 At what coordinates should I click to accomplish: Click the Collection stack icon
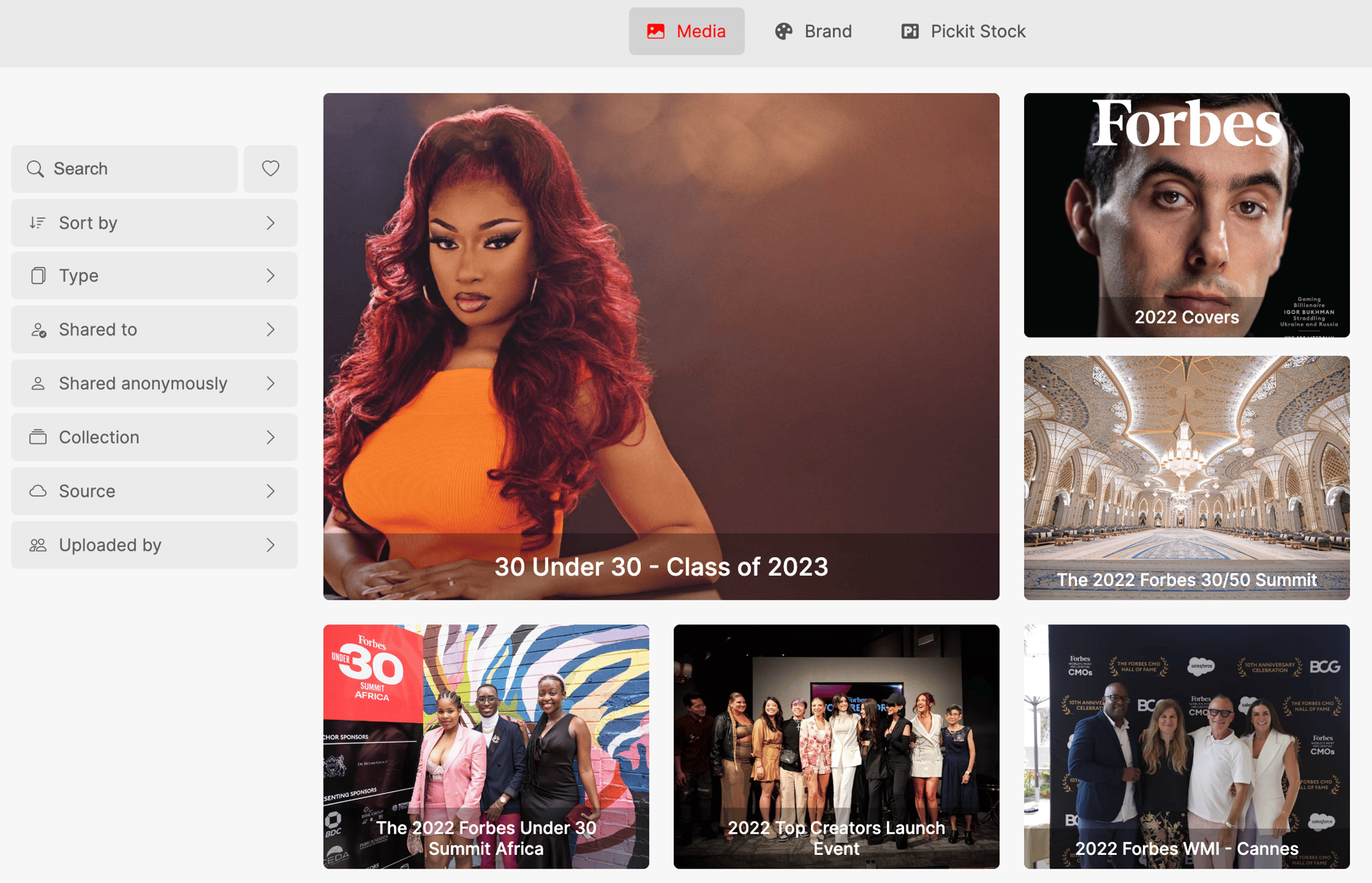click(x=38, y=437)
